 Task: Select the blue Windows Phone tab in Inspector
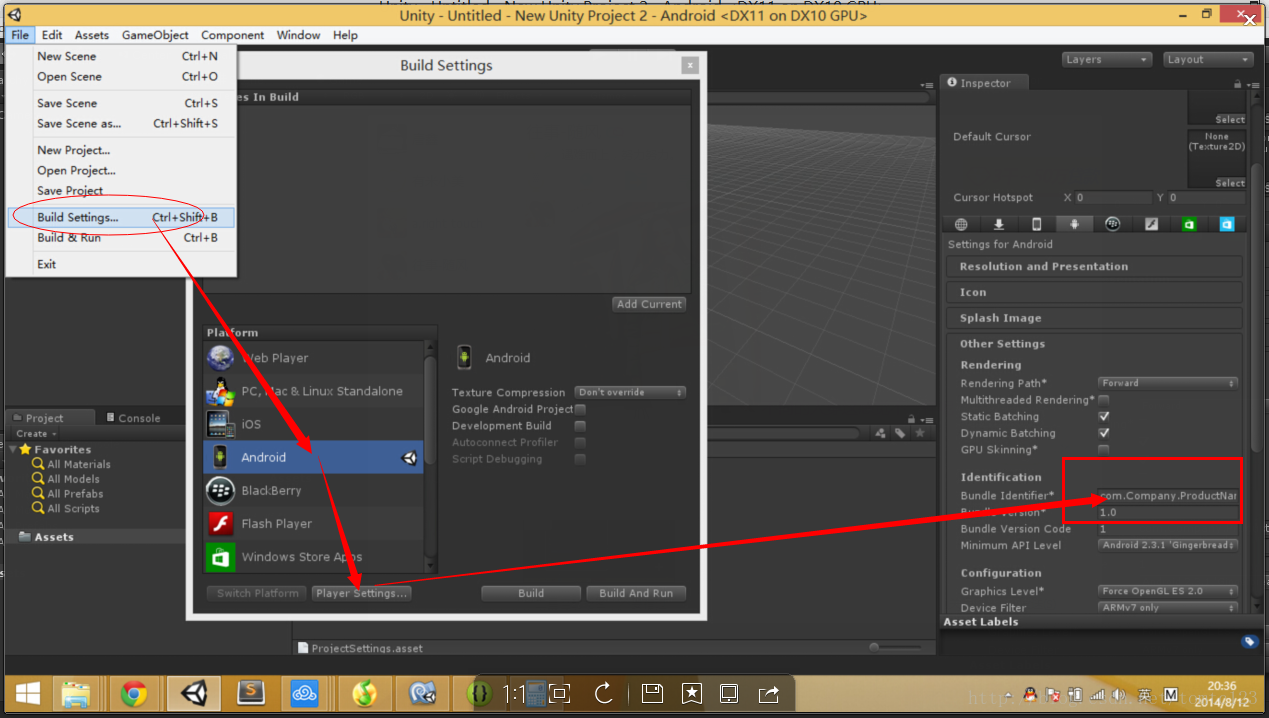click(1227, 224)
